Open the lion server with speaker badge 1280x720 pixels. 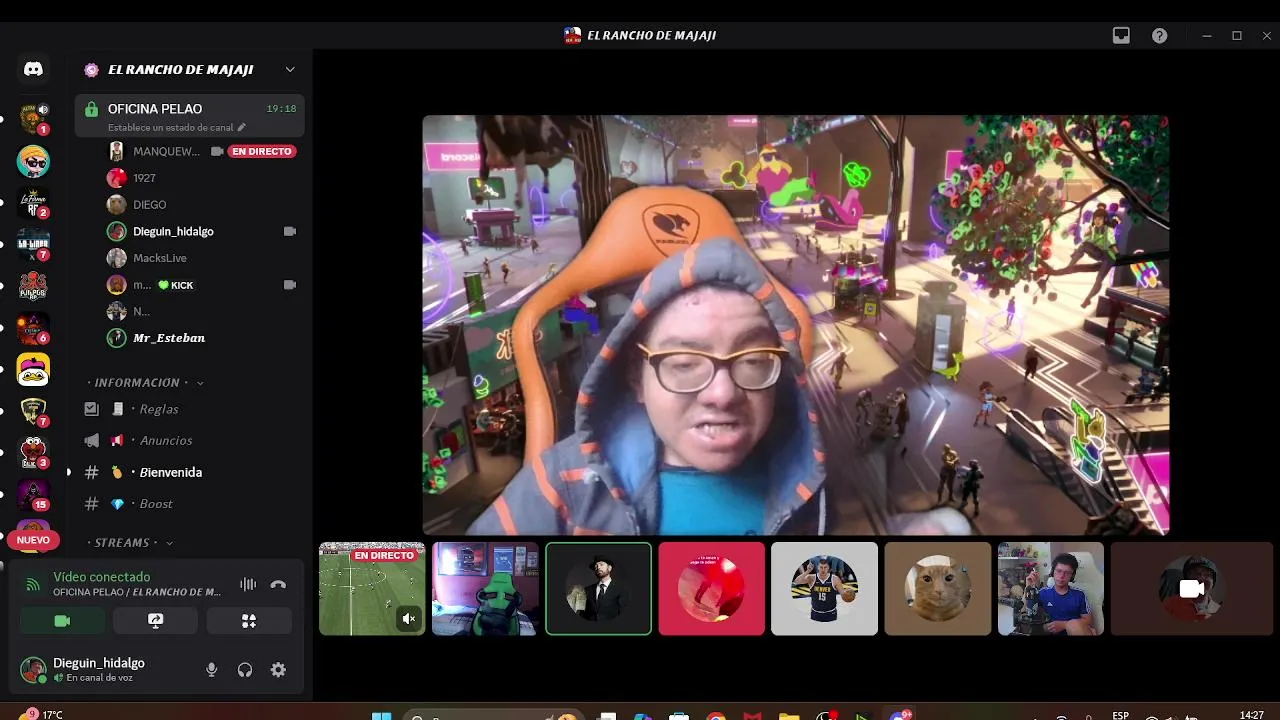[x=33, y=118]
